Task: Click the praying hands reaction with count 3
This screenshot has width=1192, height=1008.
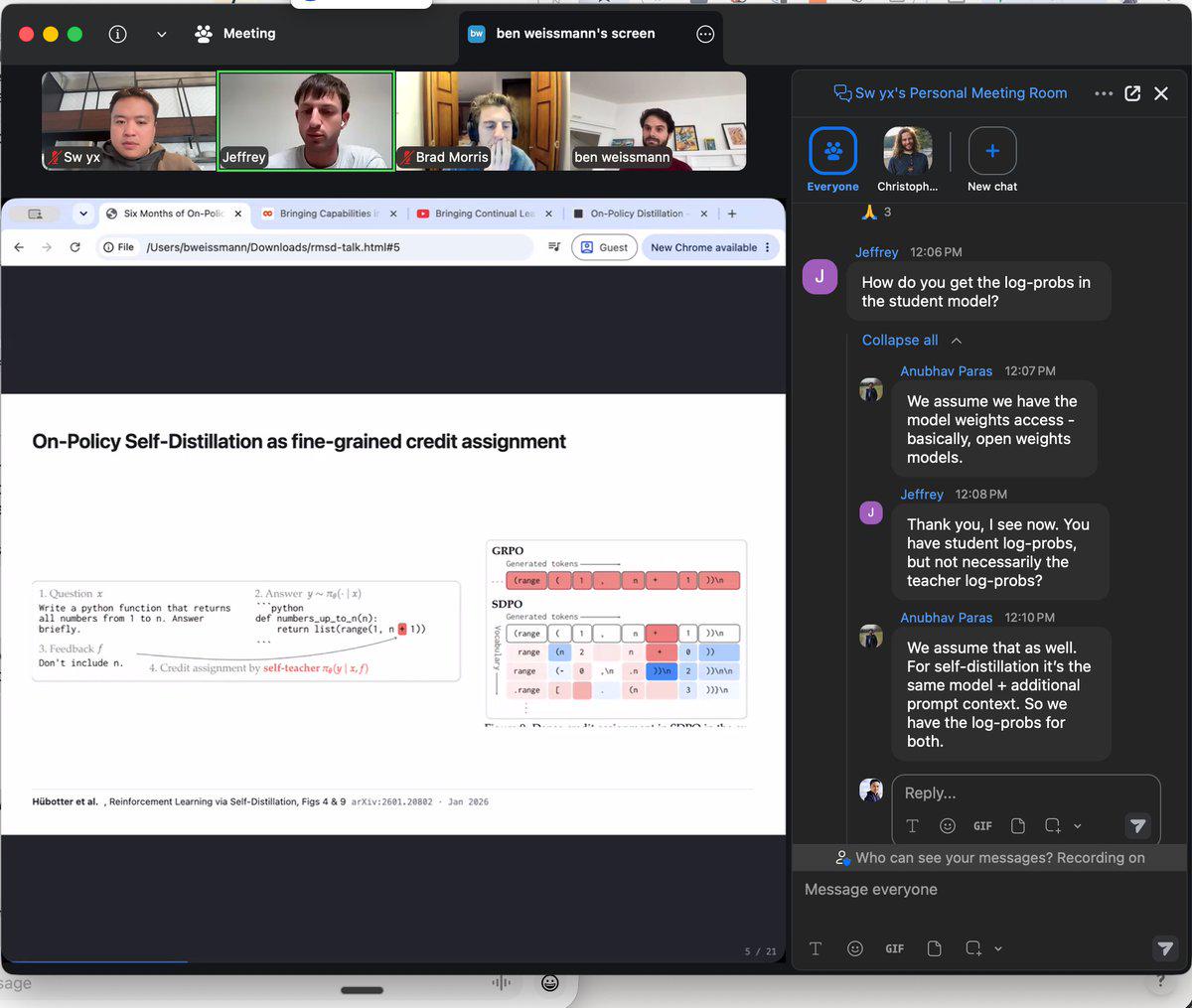Action: [x=876, y=212]
